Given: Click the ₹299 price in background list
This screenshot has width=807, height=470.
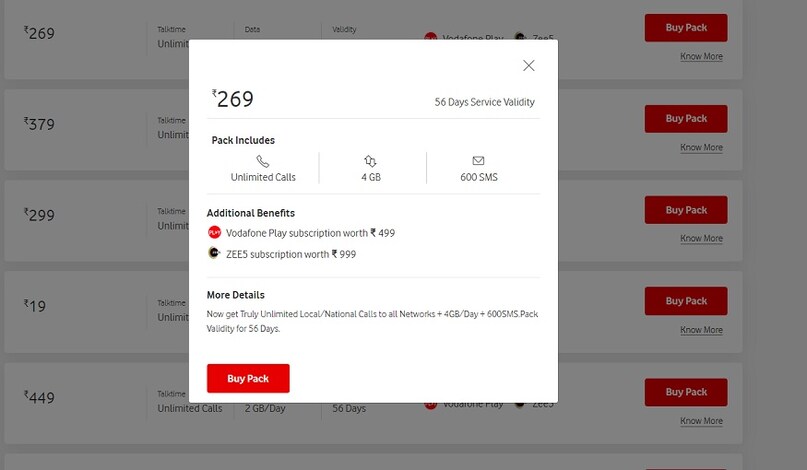Looking at the screenshot, I should point(39,215).
